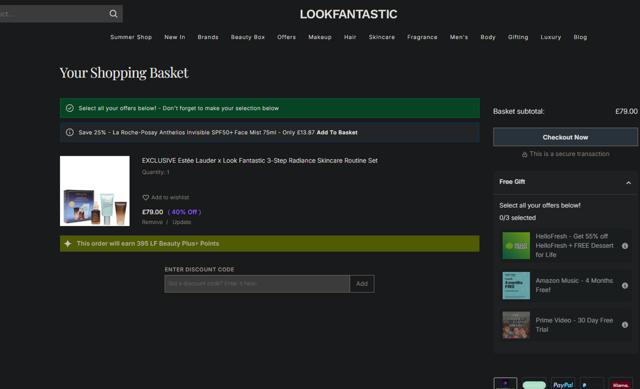Click the 0/3 selected counter text
The image size is (640, 389).
(518, 218)
